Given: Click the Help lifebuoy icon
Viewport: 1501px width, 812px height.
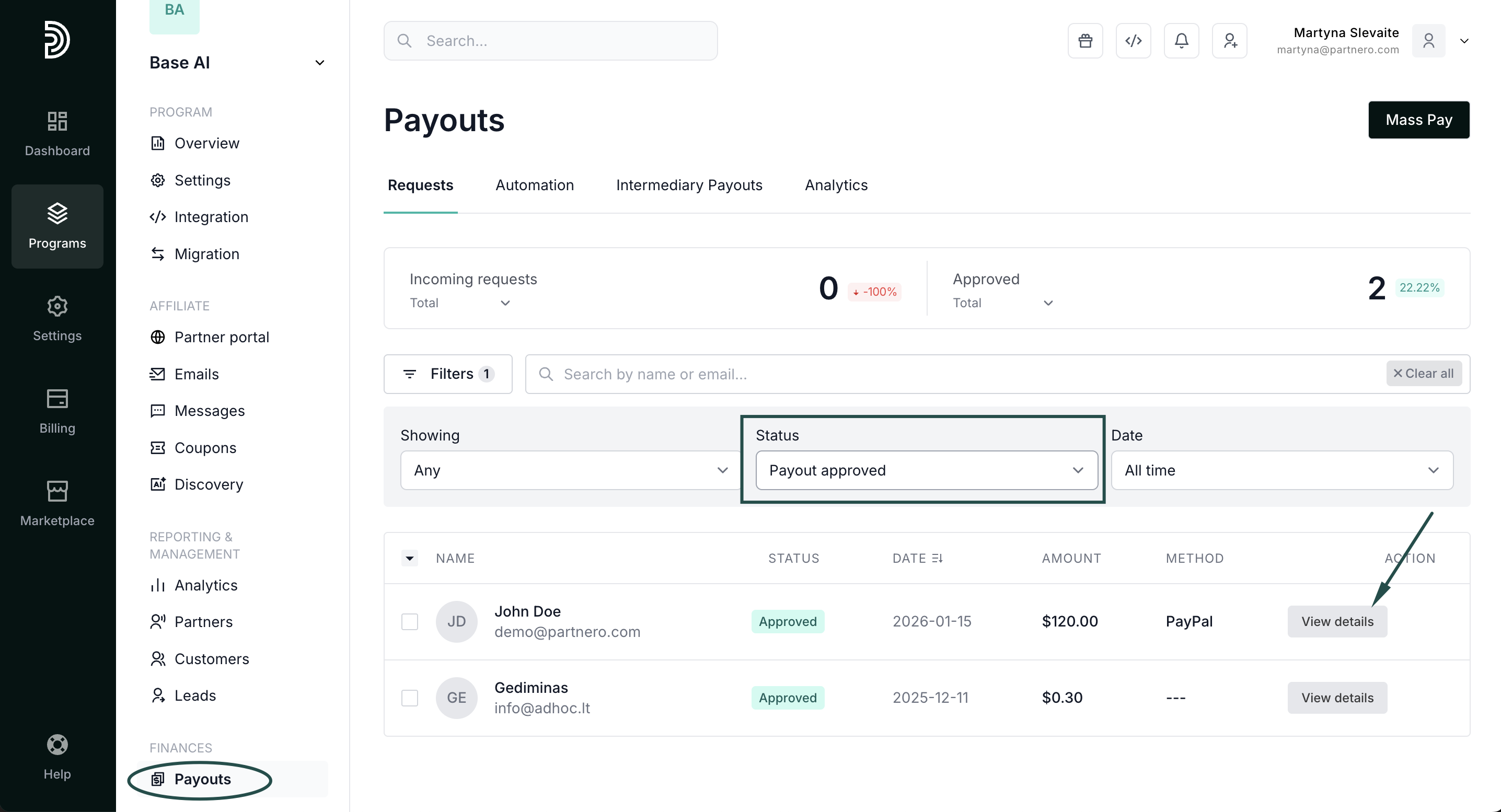Looking at the screenshot, I should pyautogui.click(x=57, y=745).
